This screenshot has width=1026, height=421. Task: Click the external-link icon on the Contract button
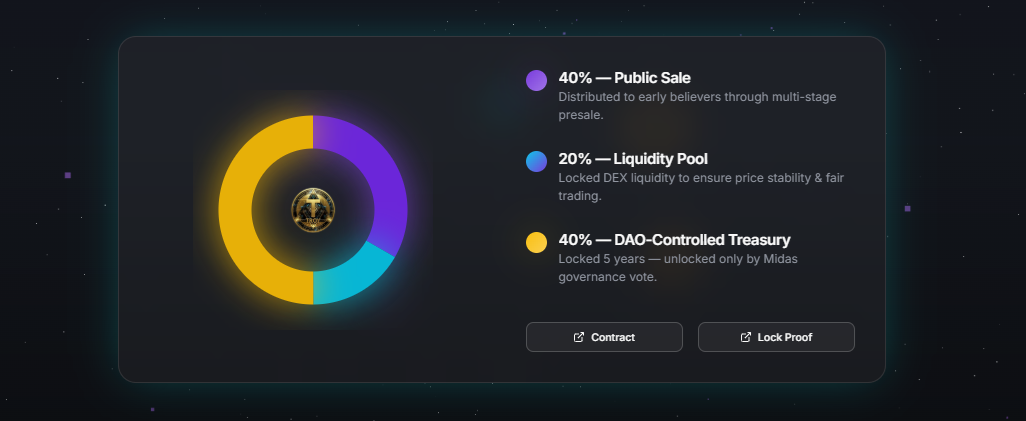pyautogui.click(x=579, y=337)
